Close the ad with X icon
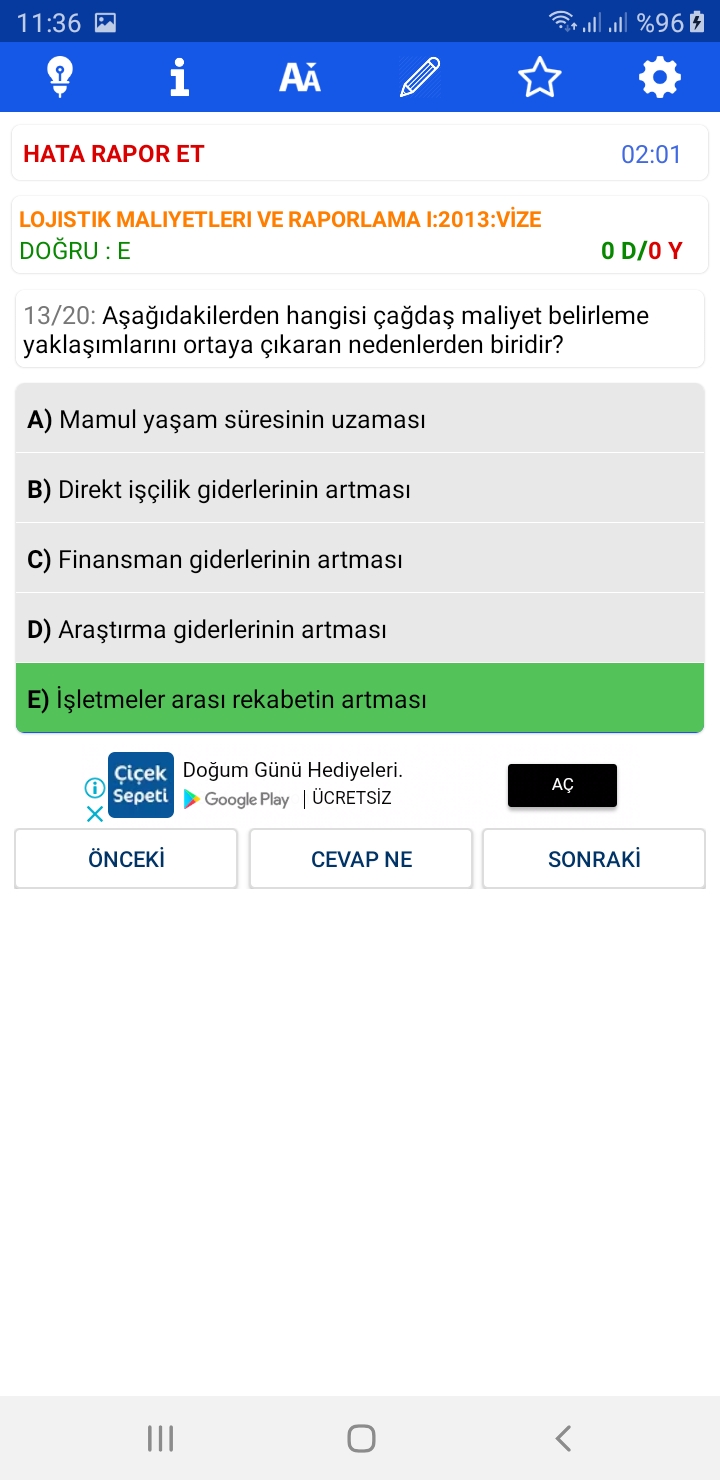This screenshot has height=1480, width=720. 94,814
